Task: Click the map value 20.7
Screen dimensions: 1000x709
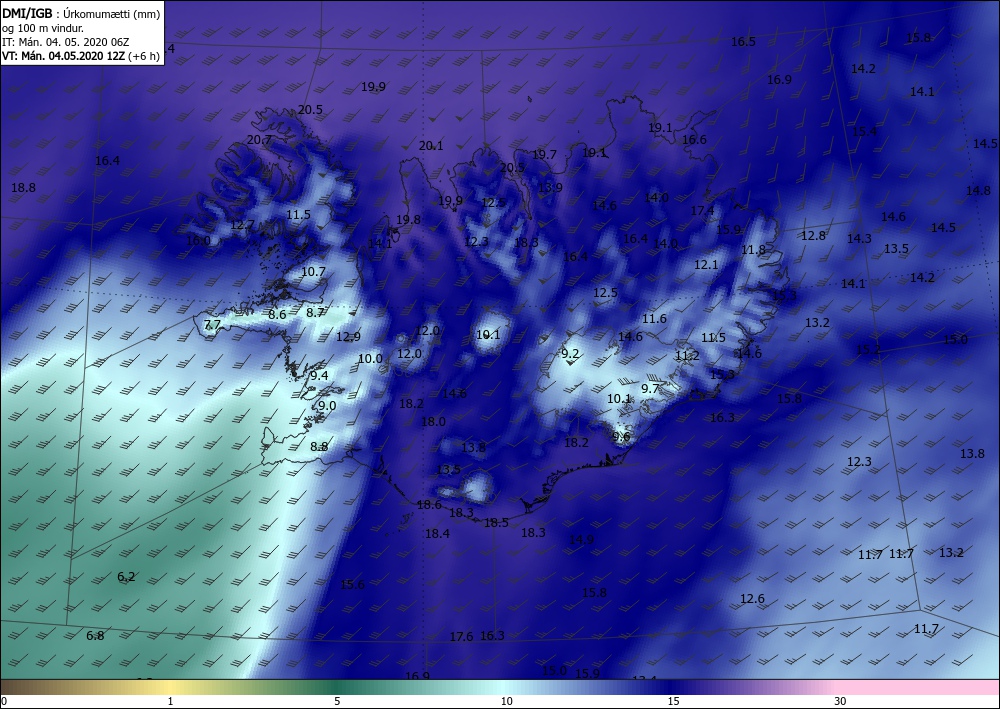Action: (260, 140)
